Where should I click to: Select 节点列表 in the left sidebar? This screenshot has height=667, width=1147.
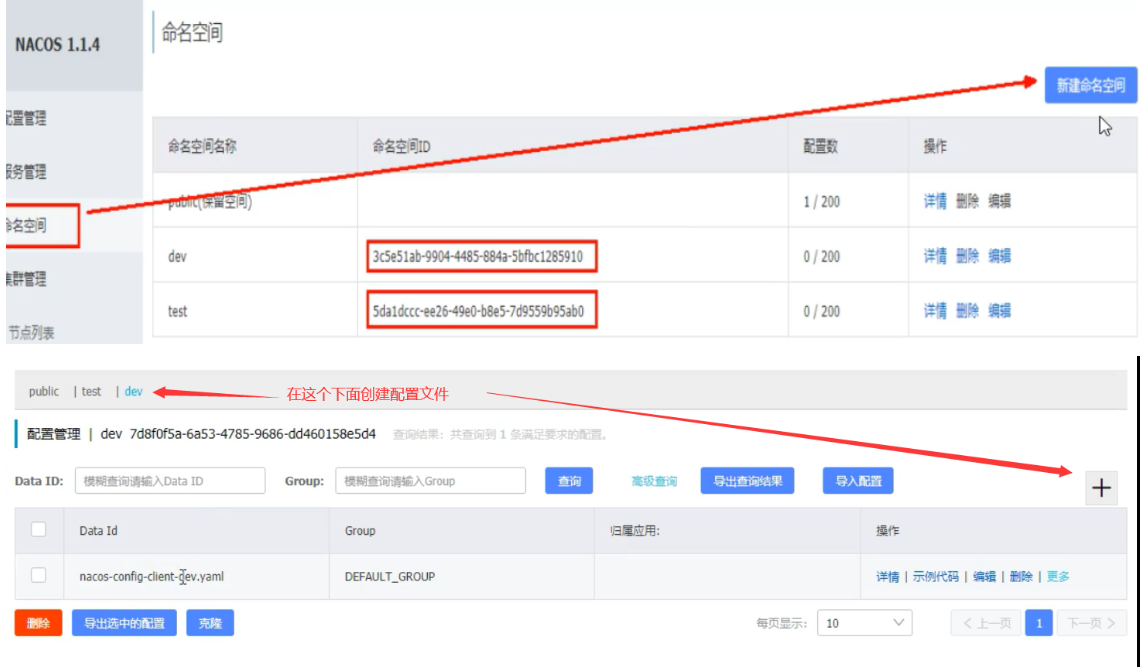[31, 333]
